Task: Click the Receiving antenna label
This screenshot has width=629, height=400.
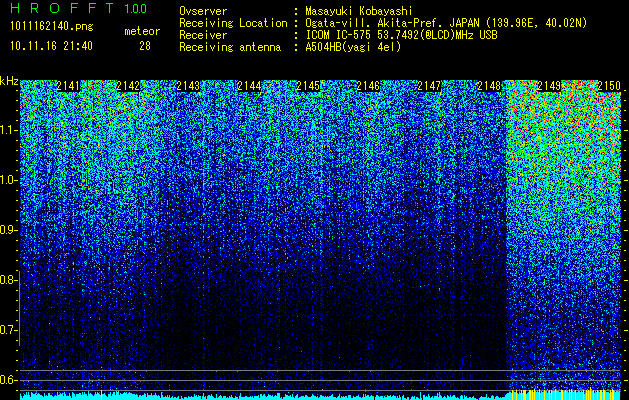Action: pyautogui.click(x=230, y=47)
